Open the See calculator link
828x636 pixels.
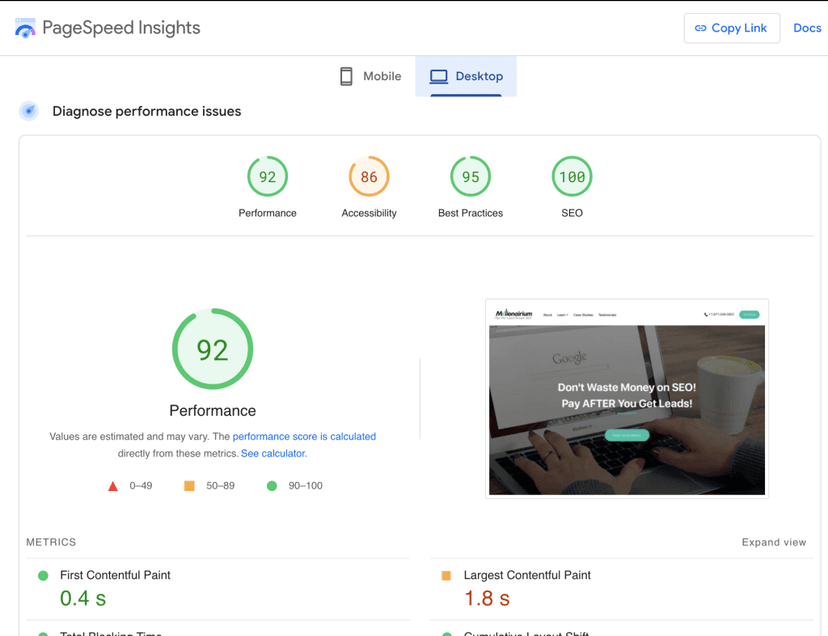click(x=274, y=453)
